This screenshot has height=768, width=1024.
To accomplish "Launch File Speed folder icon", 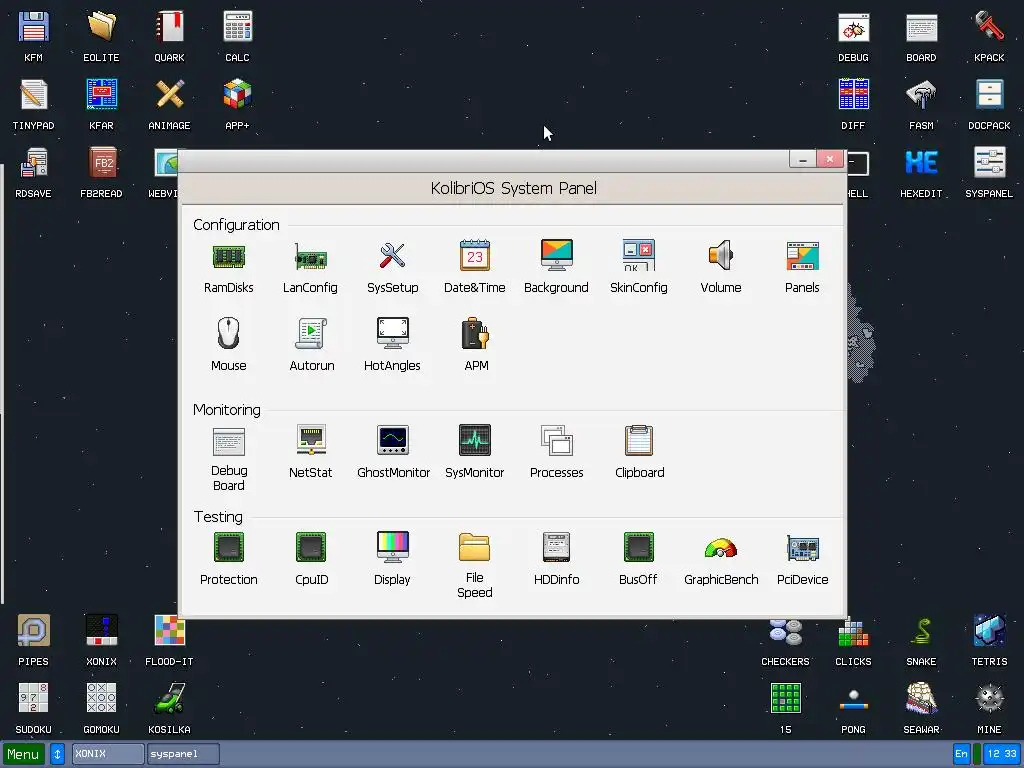I will point(475,547).
